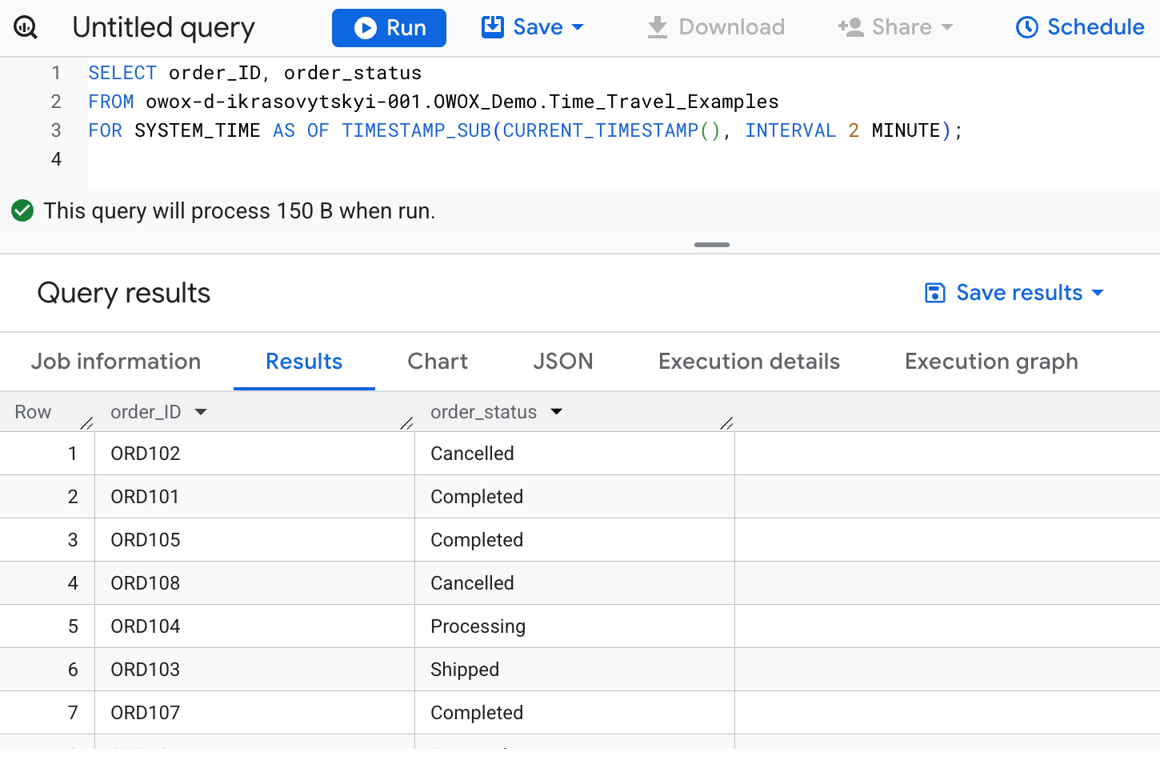The height and width of the screenshot is (768, 1160).
Task: Click cell ORD104
Action: point(254,627)
